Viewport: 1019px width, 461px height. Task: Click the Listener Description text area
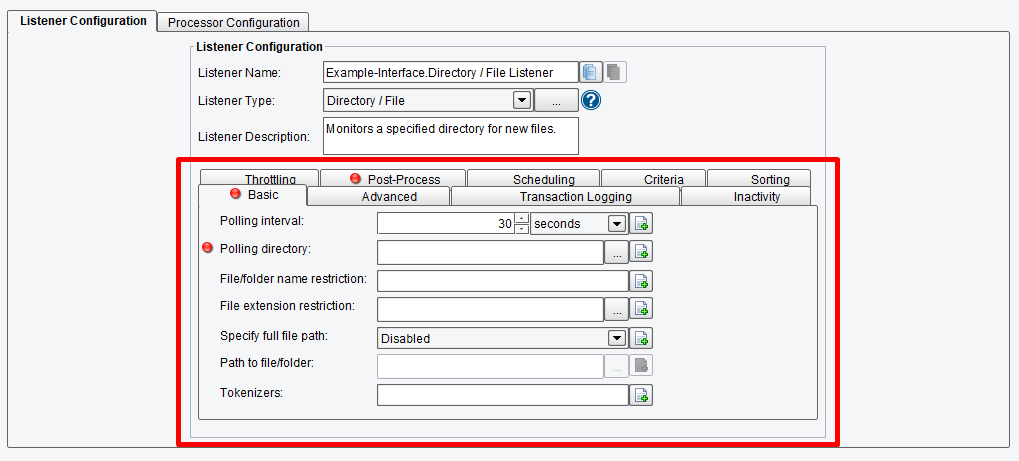450,136
